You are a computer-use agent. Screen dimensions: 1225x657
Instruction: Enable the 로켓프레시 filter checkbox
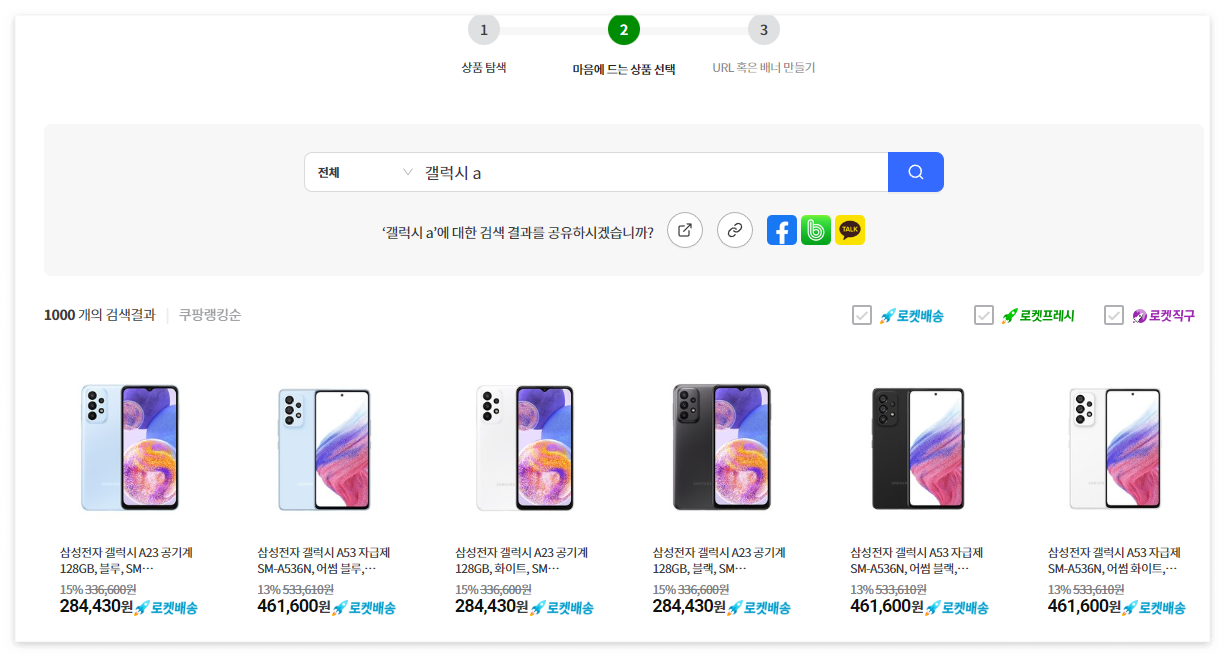(x=985, y=314)
